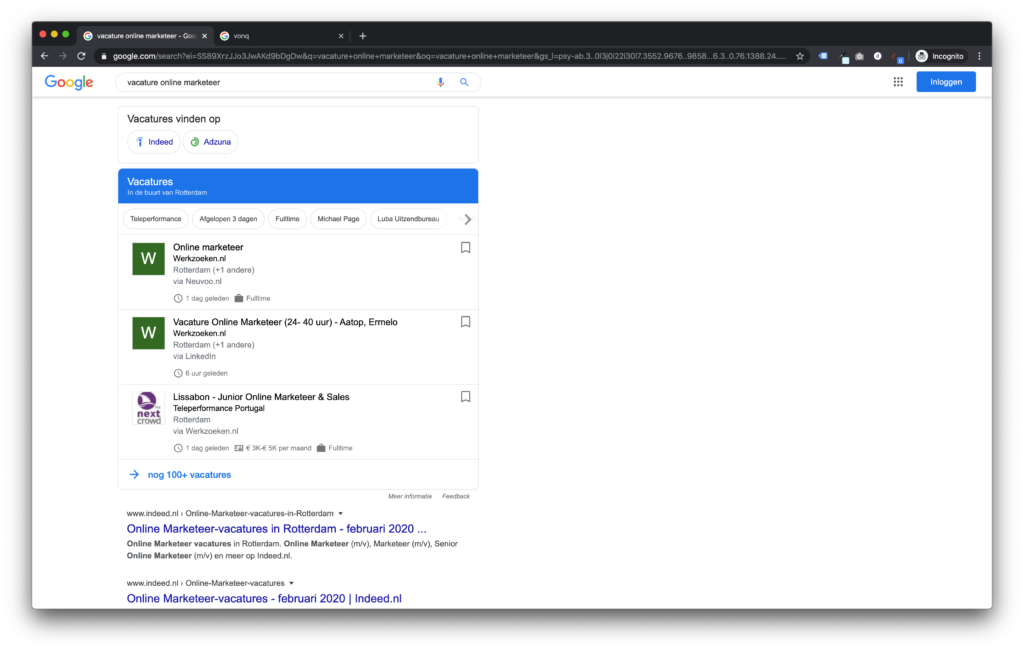The height and width of the screenshot is (651, 1024).
Task: Click the green W logo of Online marketeer job
Action: click(148, 259)
